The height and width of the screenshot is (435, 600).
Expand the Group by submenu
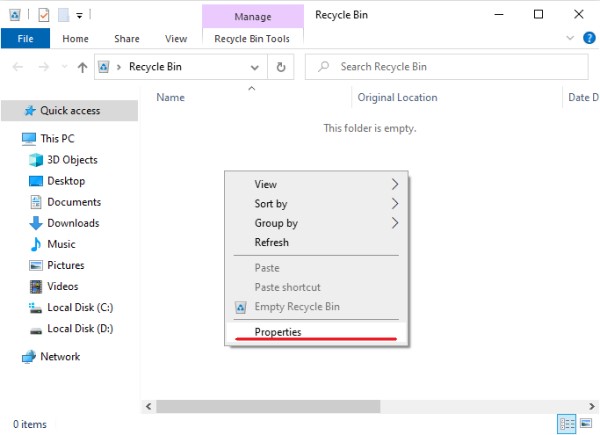coord(317,223)
